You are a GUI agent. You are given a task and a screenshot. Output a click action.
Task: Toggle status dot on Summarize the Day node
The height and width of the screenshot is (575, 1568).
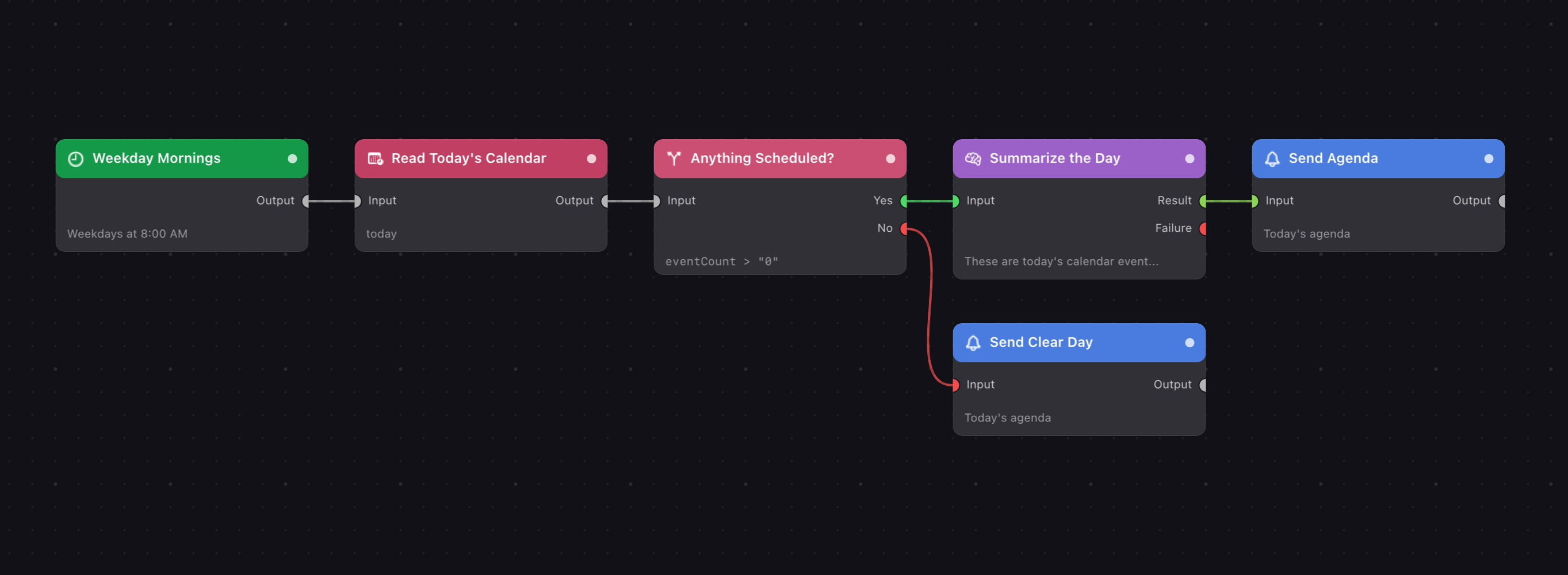(x=1190, y=159)
